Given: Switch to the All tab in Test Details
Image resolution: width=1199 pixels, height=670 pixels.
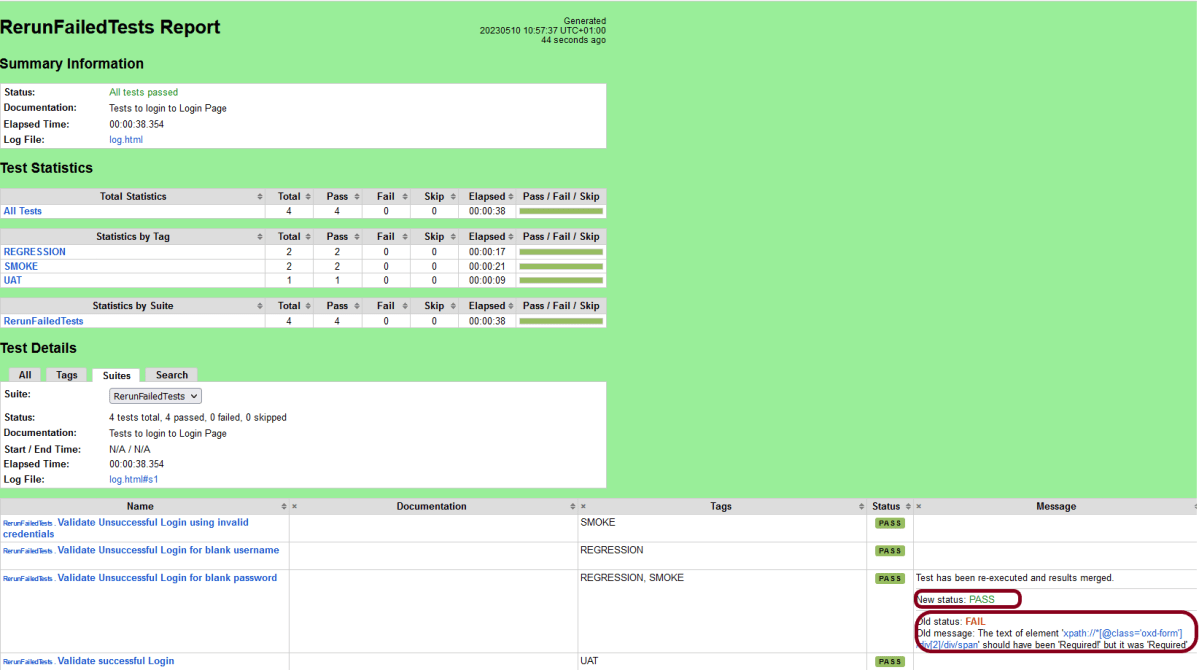Looking at the screenshot, I should click(25, 375).
